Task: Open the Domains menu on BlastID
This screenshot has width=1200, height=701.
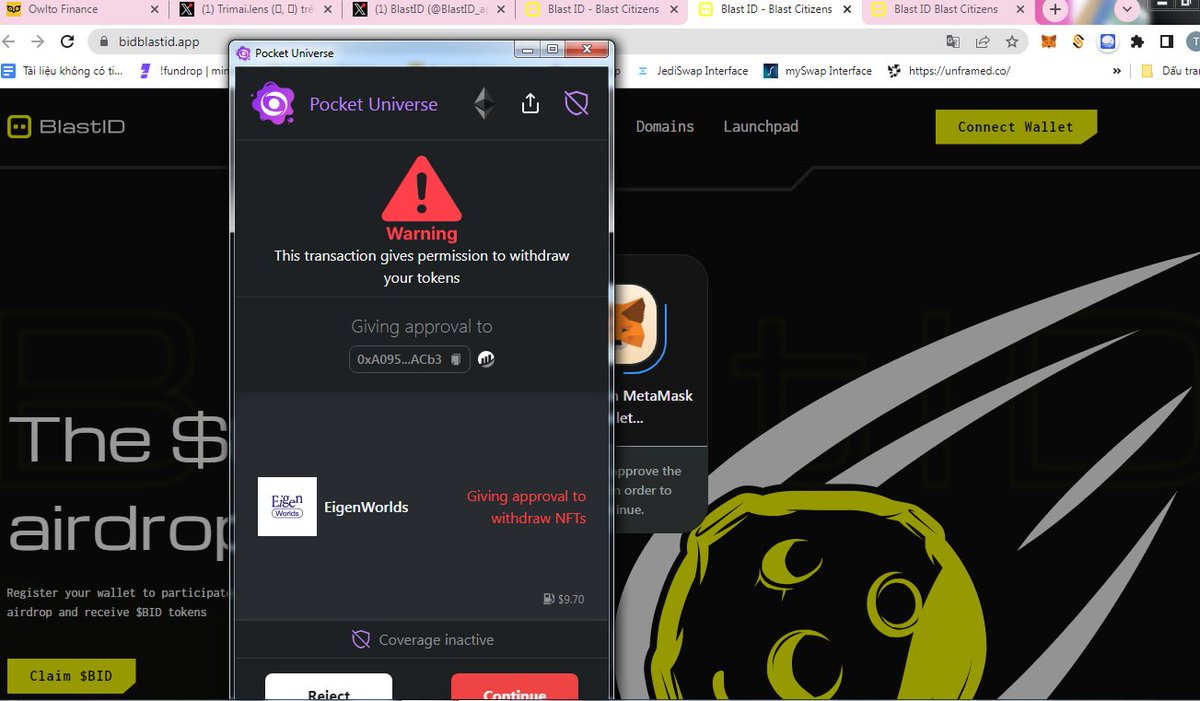Action: point(665,126)
